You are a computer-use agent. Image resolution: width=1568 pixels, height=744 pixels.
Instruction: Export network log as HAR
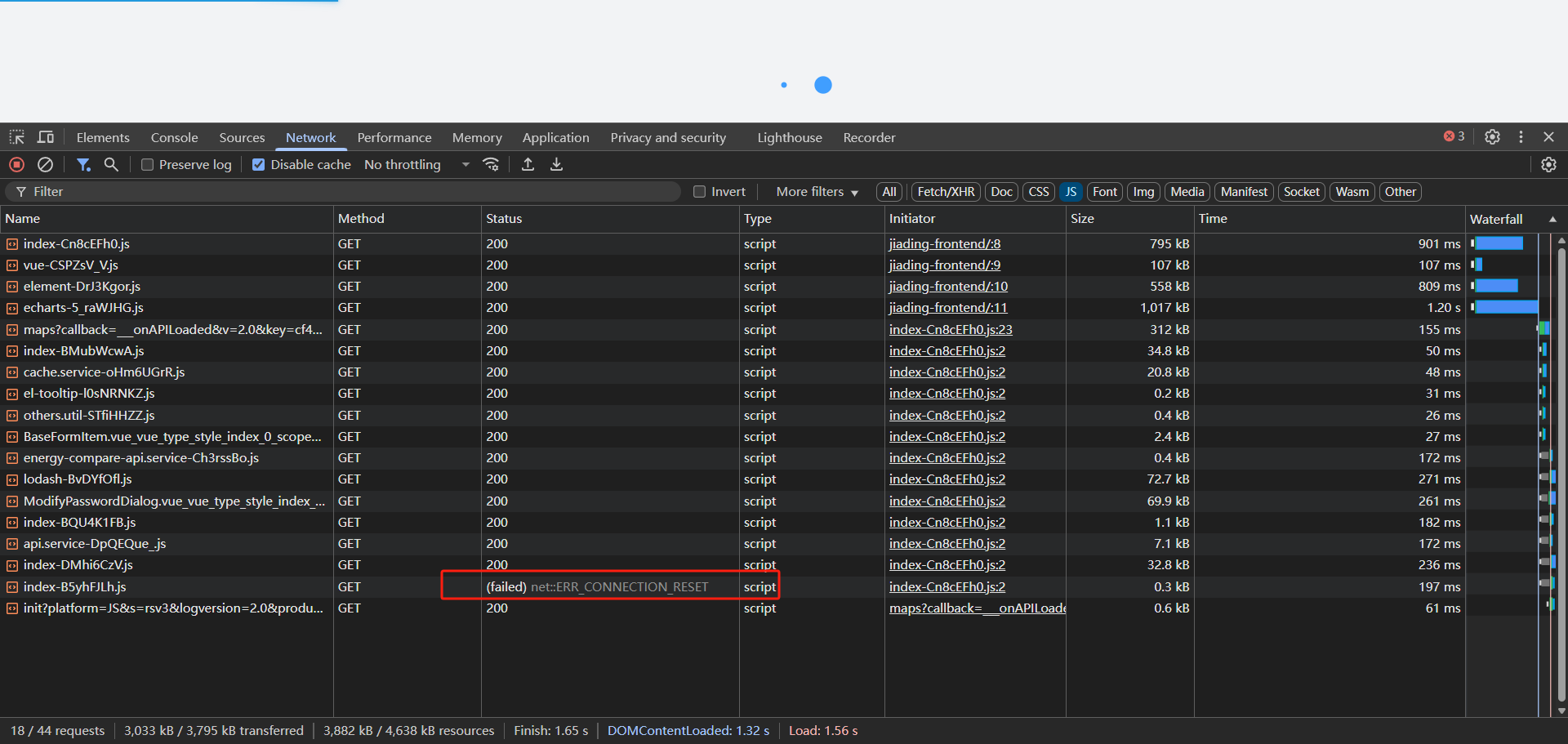coord(556,164)
